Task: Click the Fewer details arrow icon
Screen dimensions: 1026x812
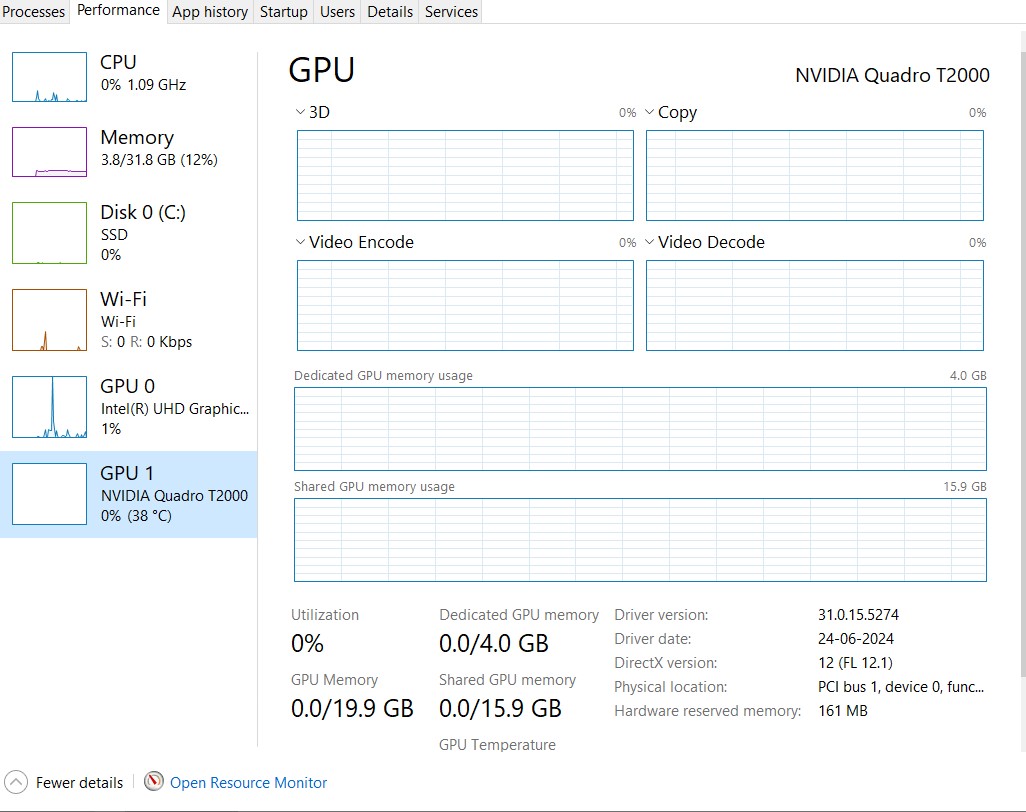Action: (16, 783)
